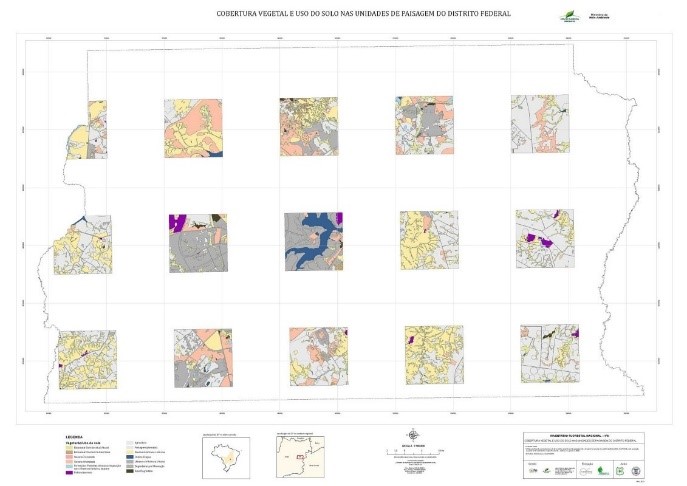Viewport: 687px width, 486px height.
Task: Click the Brazil outline inset map
Action: coord(225,459)
